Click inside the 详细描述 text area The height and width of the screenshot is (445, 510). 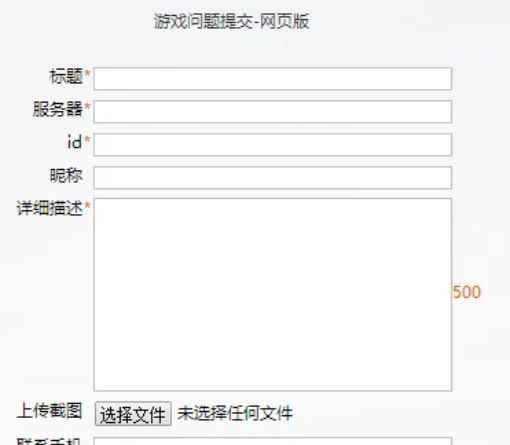pyautogui.click(x=273, y=295)
